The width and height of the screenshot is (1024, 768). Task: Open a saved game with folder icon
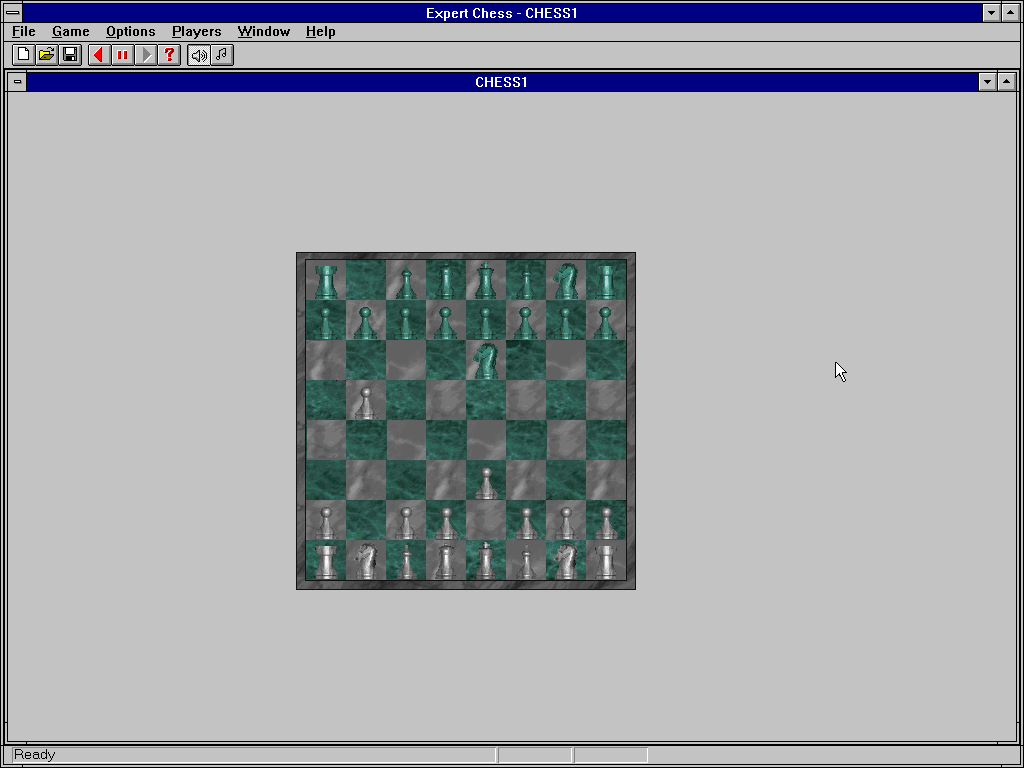46,55
